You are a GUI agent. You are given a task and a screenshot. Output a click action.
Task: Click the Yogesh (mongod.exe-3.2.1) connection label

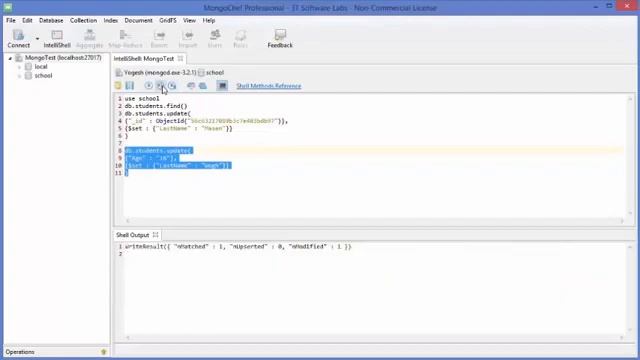(160, 73)
